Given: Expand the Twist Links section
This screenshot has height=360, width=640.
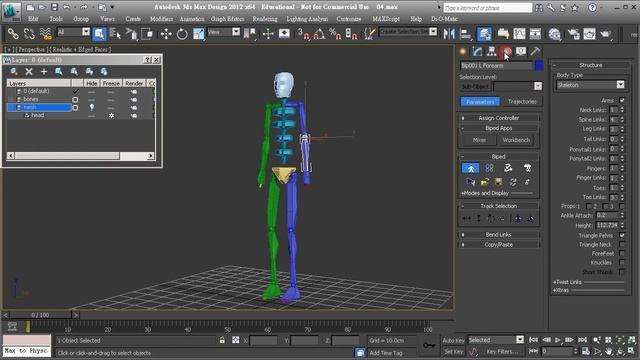Looking at the screenshot, I should (x=567, y=282).
